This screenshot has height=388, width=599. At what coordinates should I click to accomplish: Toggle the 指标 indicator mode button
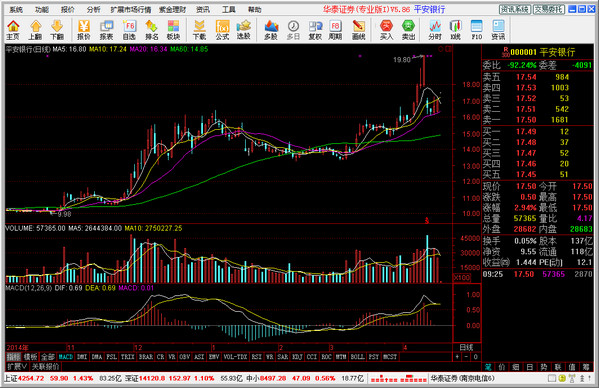click(13, 357)
